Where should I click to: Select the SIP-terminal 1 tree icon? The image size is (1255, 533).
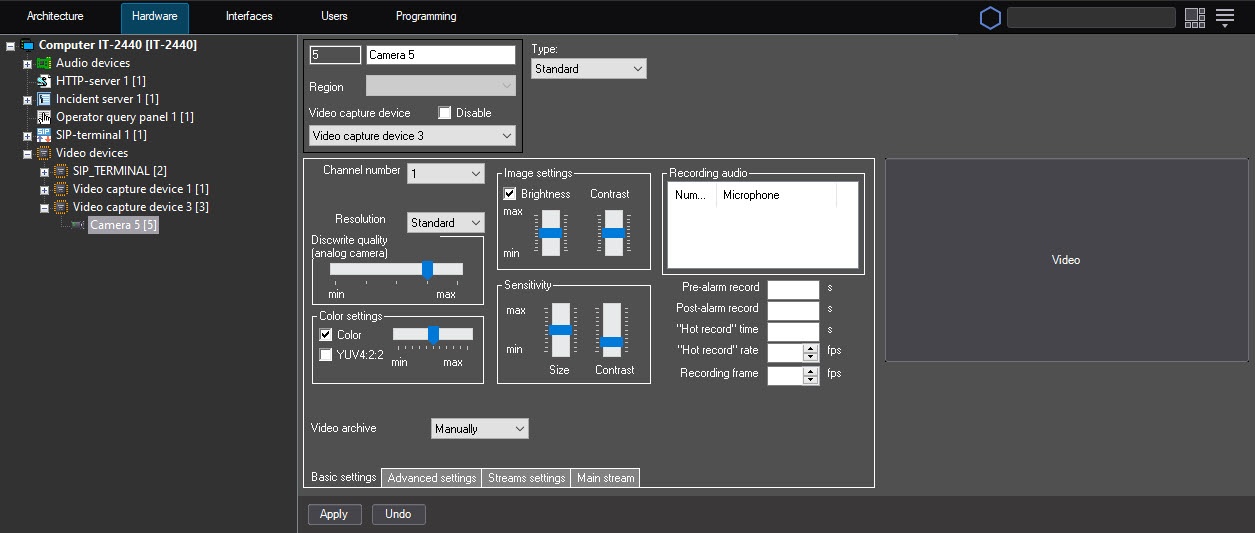[x=44, y=135]
